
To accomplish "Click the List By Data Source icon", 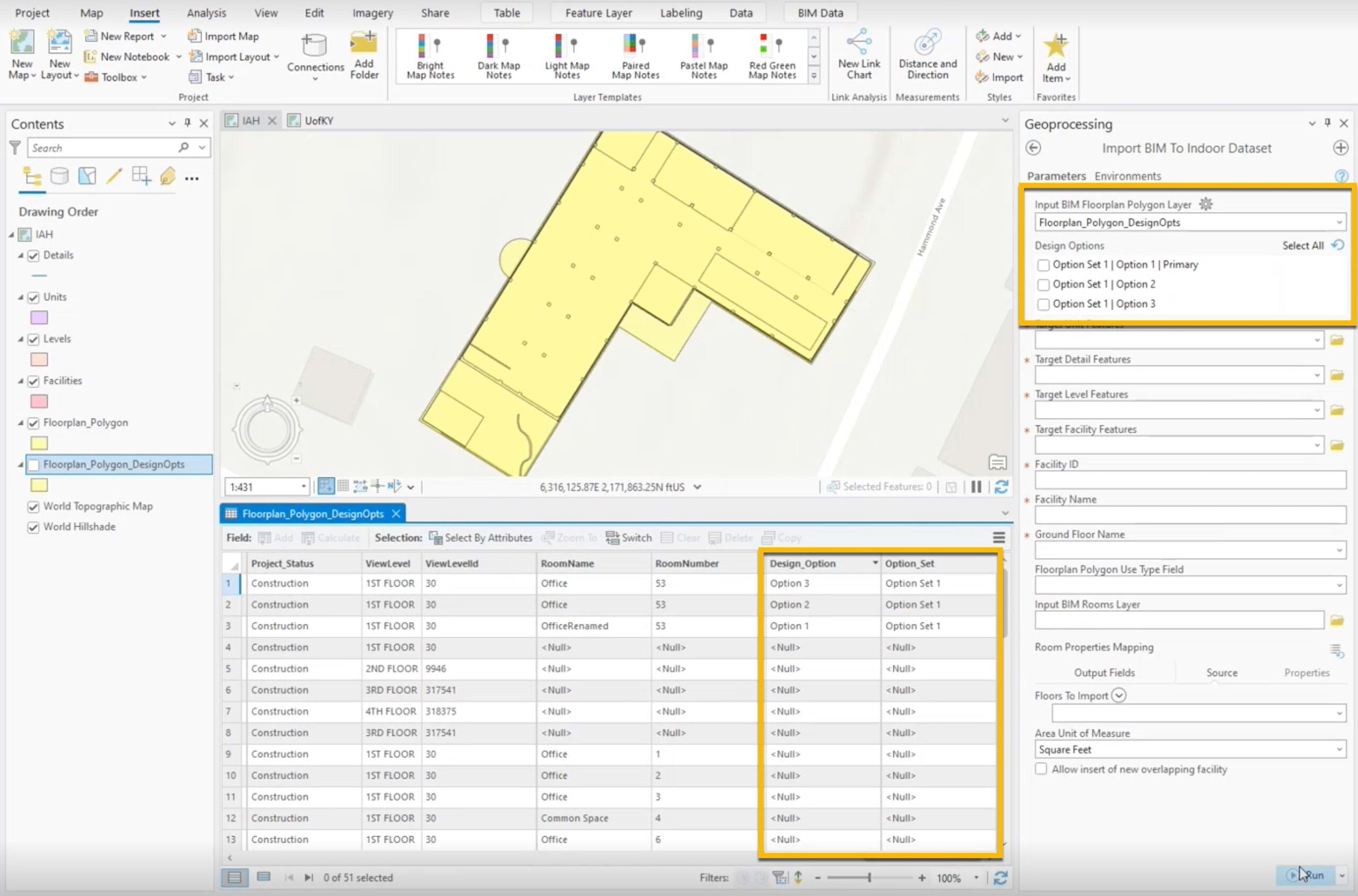I will [59, 176].
